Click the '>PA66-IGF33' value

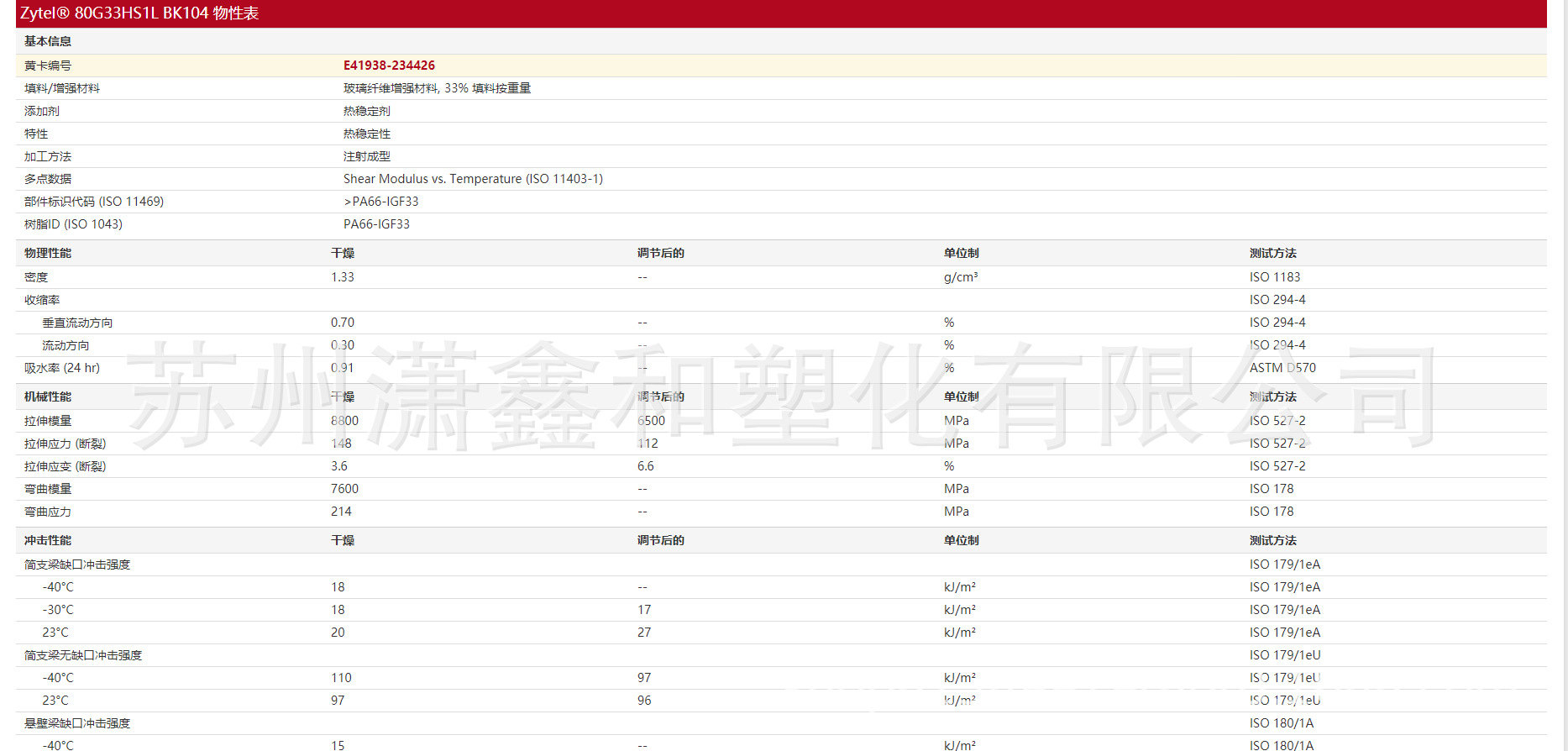point(381,202)
